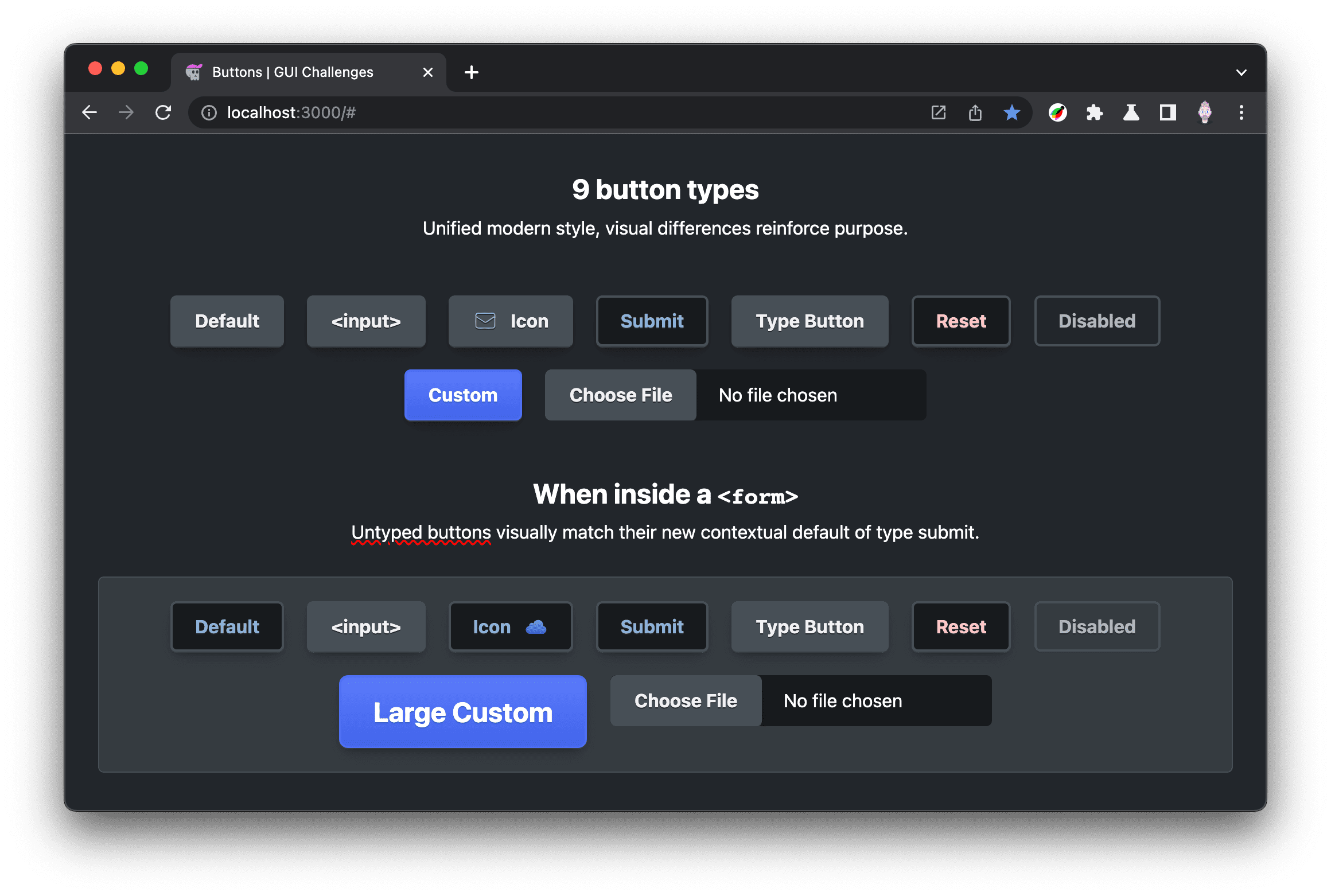Click the bookmark star icon in address bar

coord(1011,111)
